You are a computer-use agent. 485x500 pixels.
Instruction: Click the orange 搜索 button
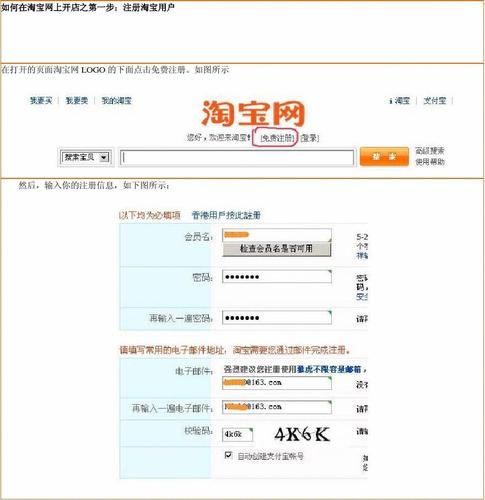click(384, 157)
